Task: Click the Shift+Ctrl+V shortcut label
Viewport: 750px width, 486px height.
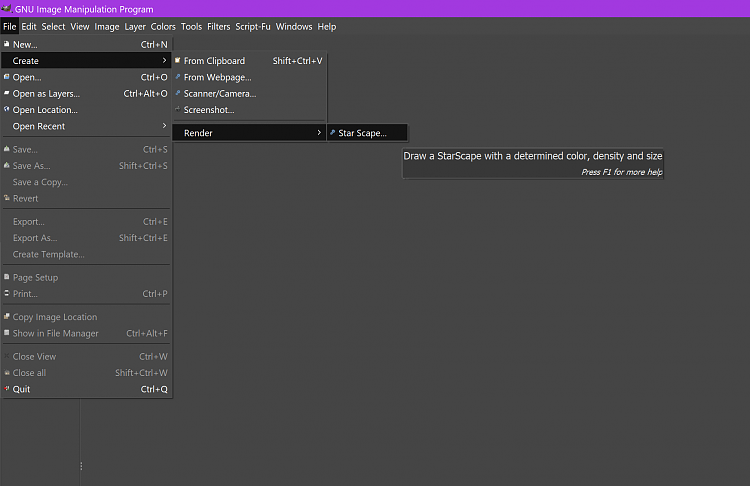Action: pos(298,61)
